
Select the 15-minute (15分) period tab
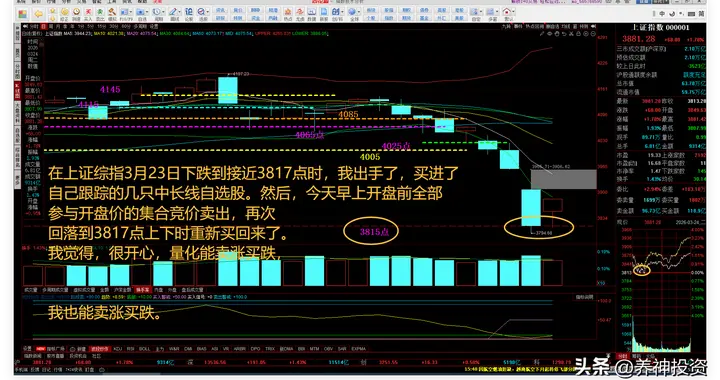click(x=100, y=27)
